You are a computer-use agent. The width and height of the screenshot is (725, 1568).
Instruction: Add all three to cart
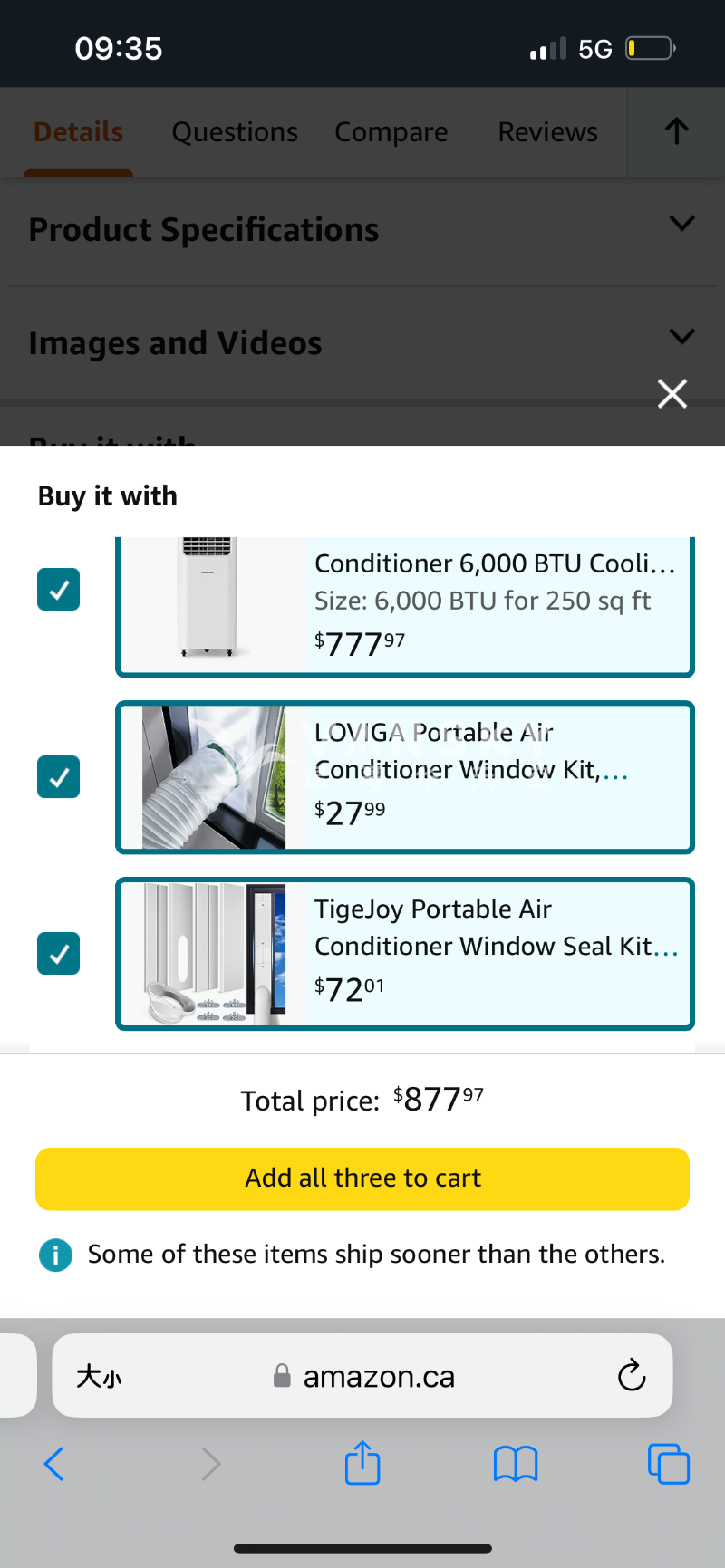pyautogui.click(x=362, y=1178)
